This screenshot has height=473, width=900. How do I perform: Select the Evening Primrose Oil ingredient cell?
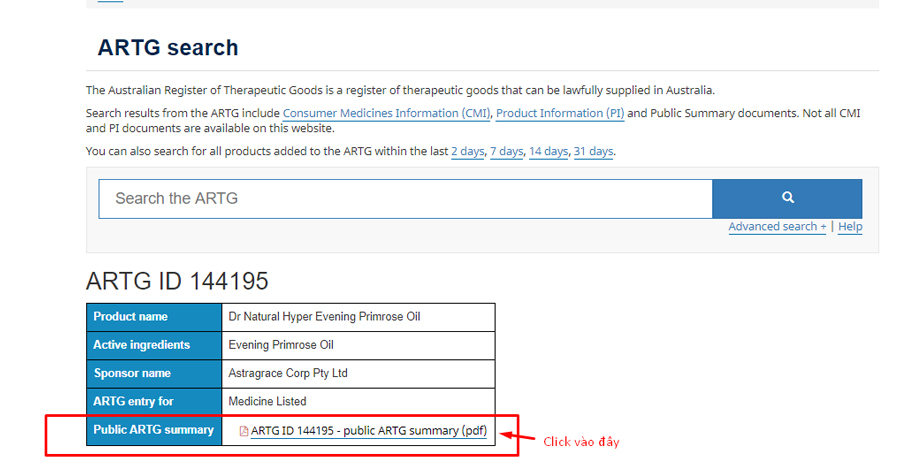pos(358,346)
